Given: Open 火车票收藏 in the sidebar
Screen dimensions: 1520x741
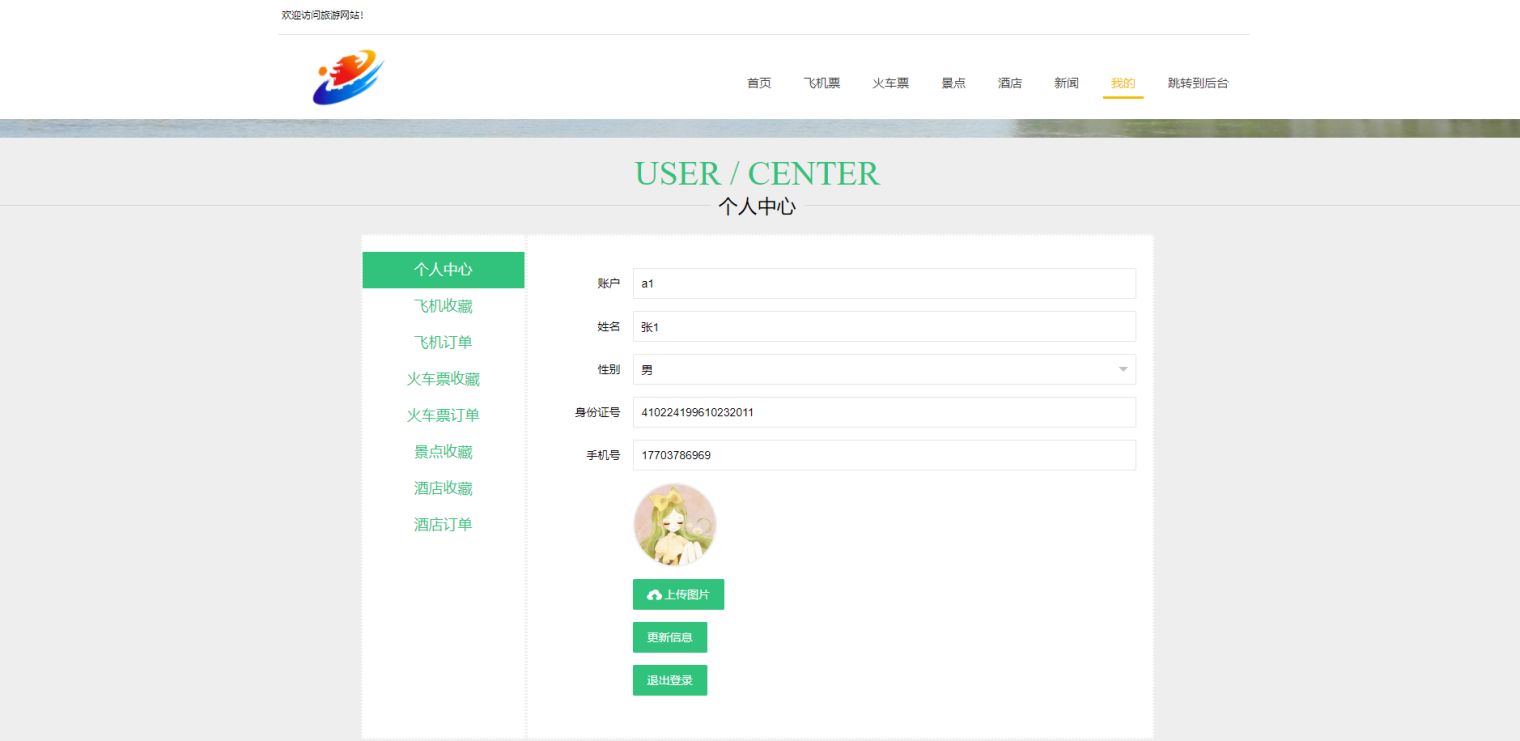Looking at the screenshot, I should [443, 379].
